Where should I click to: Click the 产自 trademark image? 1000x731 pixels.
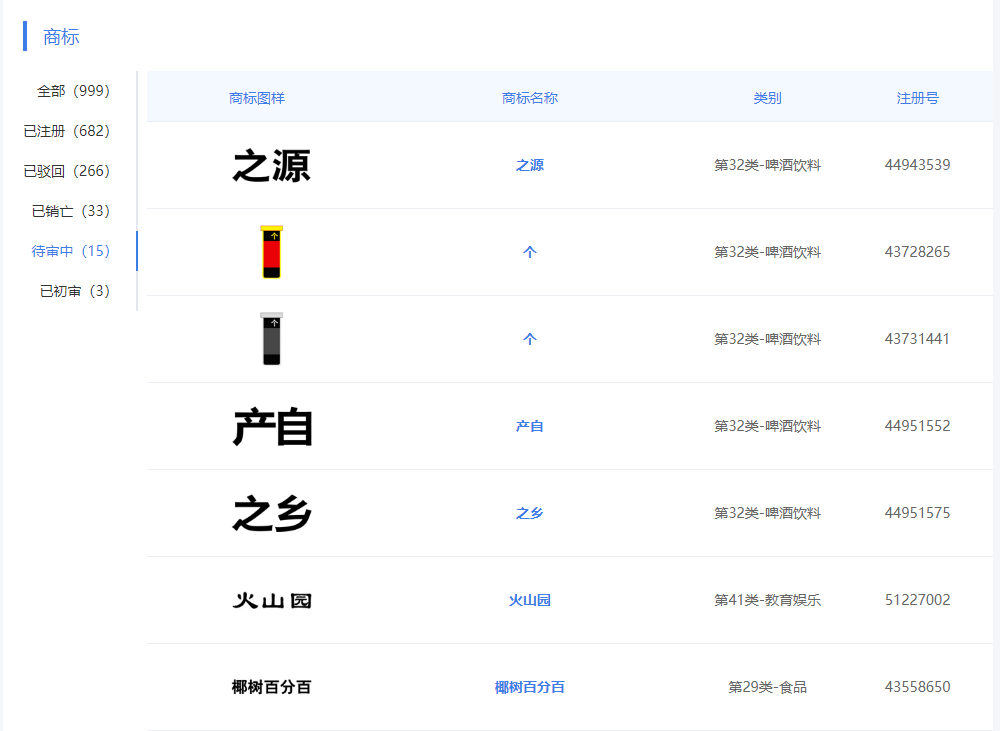[272, 427]
